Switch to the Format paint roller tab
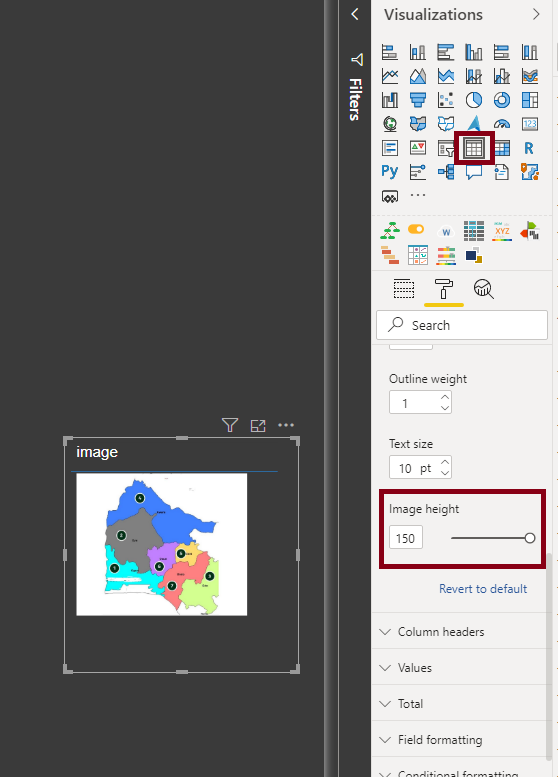Screen dimensions: 558x777 click(444, 289)
